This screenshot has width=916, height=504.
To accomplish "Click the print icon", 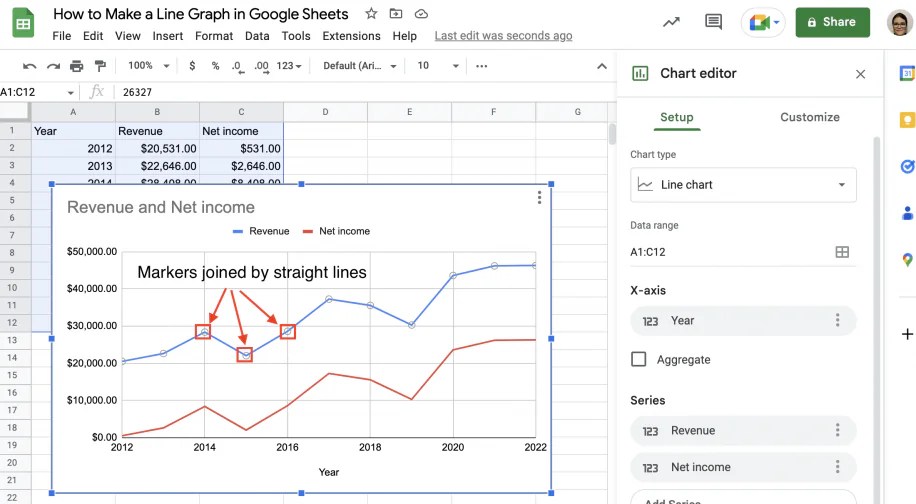I will click(x=76, y=66).
